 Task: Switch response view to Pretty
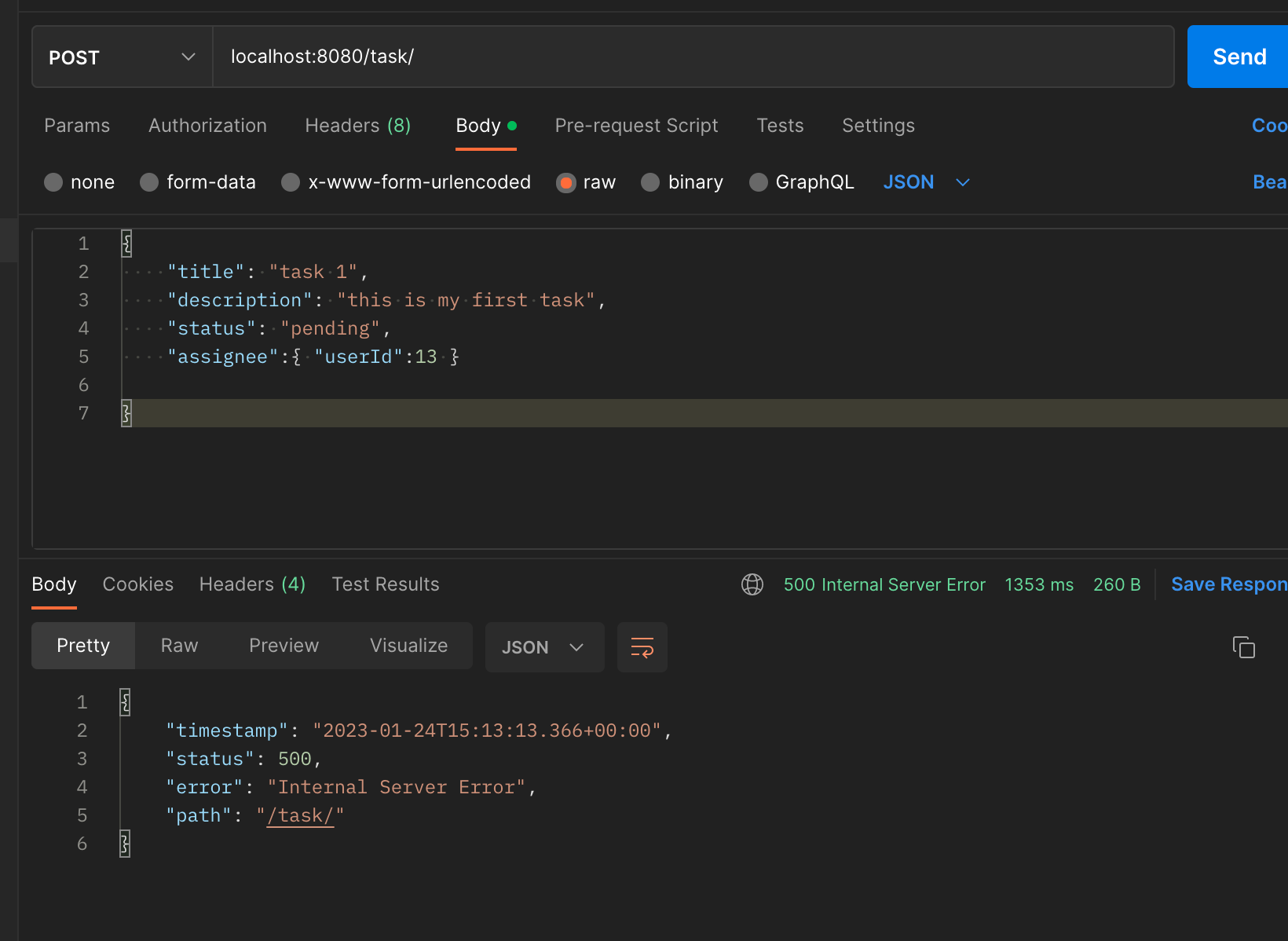83,646
